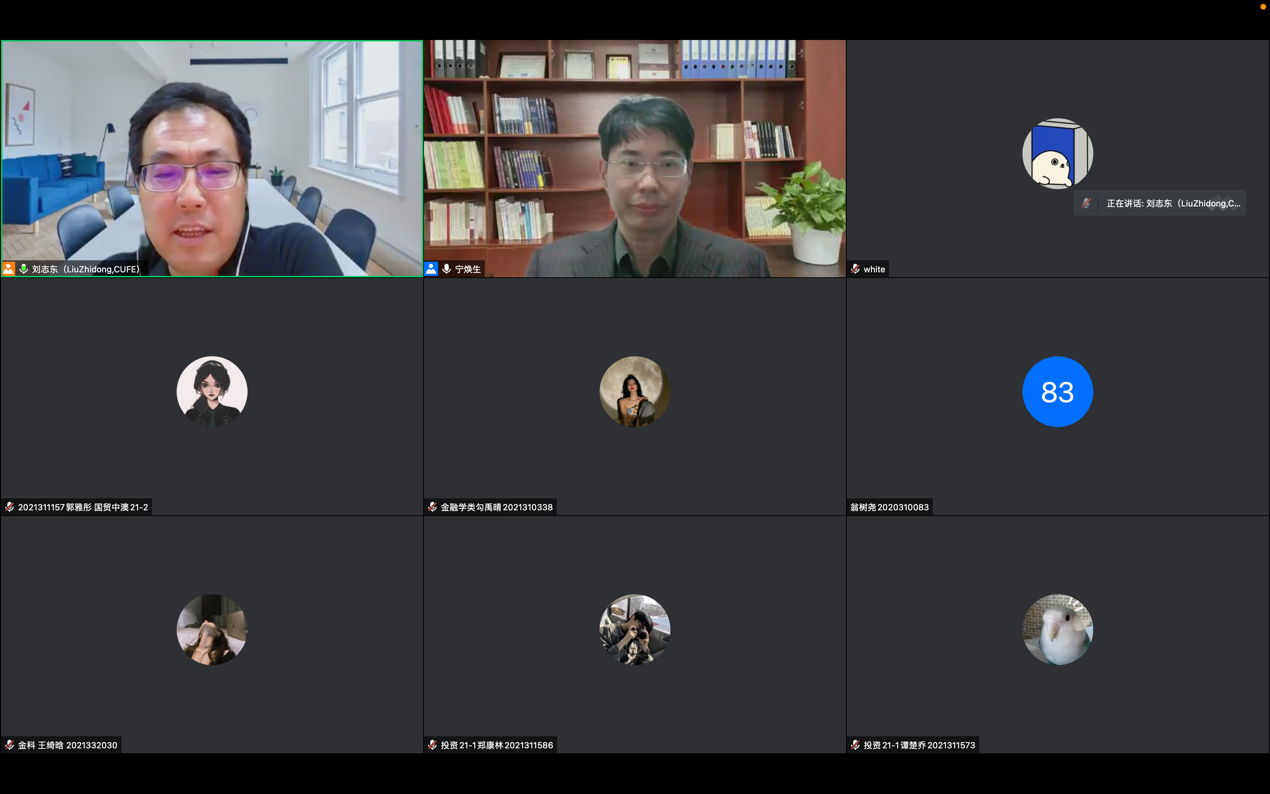Click the name label 翁树尧 2020310083
The image size is (1270, 794).
coord(889,507)
